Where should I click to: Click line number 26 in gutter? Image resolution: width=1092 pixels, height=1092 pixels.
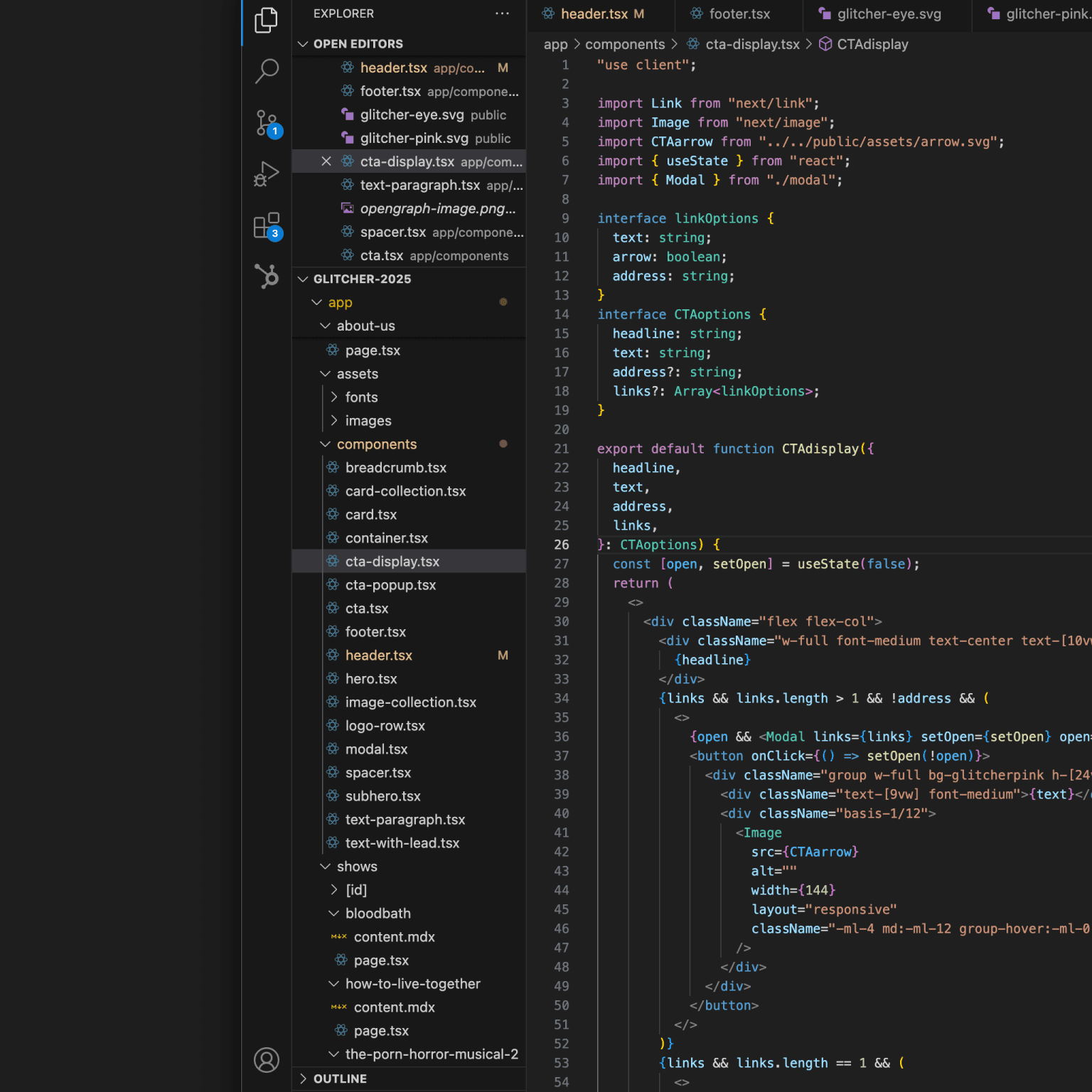(x=562, y=545)
